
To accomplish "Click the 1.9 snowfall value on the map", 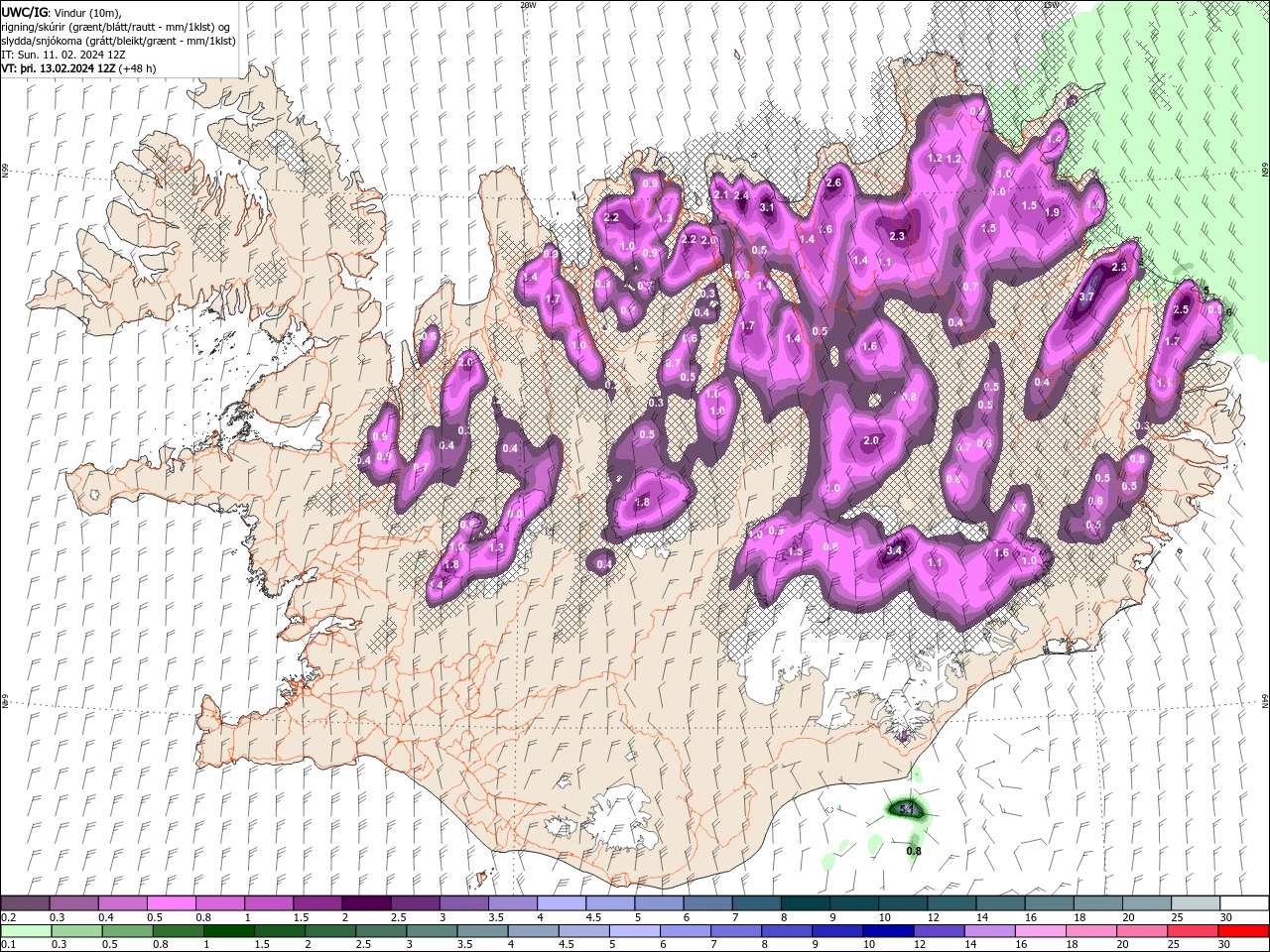I will [x=1053, y=211].
